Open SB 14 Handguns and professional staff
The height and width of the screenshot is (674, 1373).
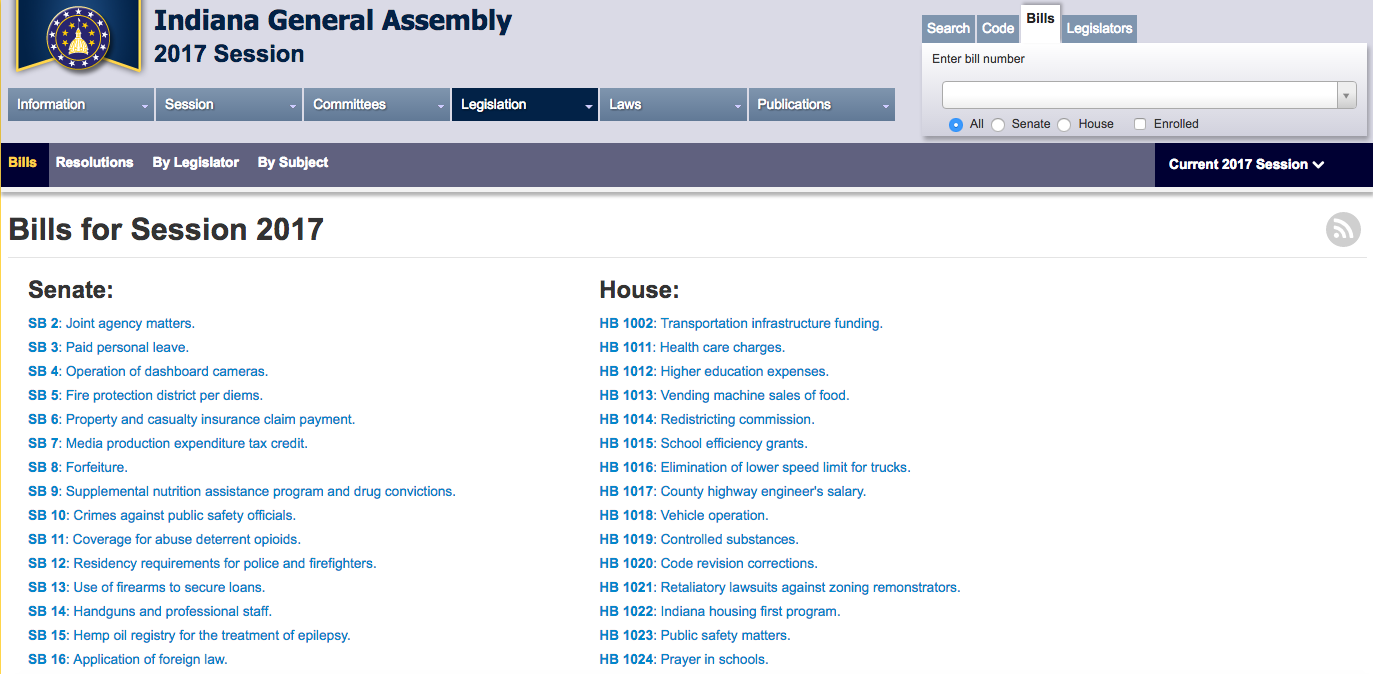[150, 612]
